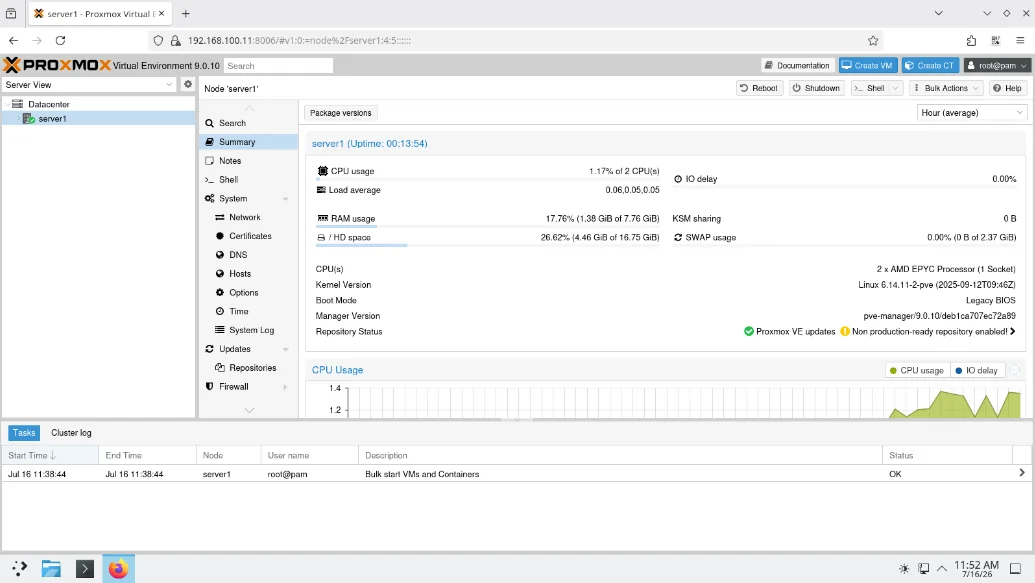
Task: Expand the Firewall submenu arrow
Action: [x=286, y=387]
